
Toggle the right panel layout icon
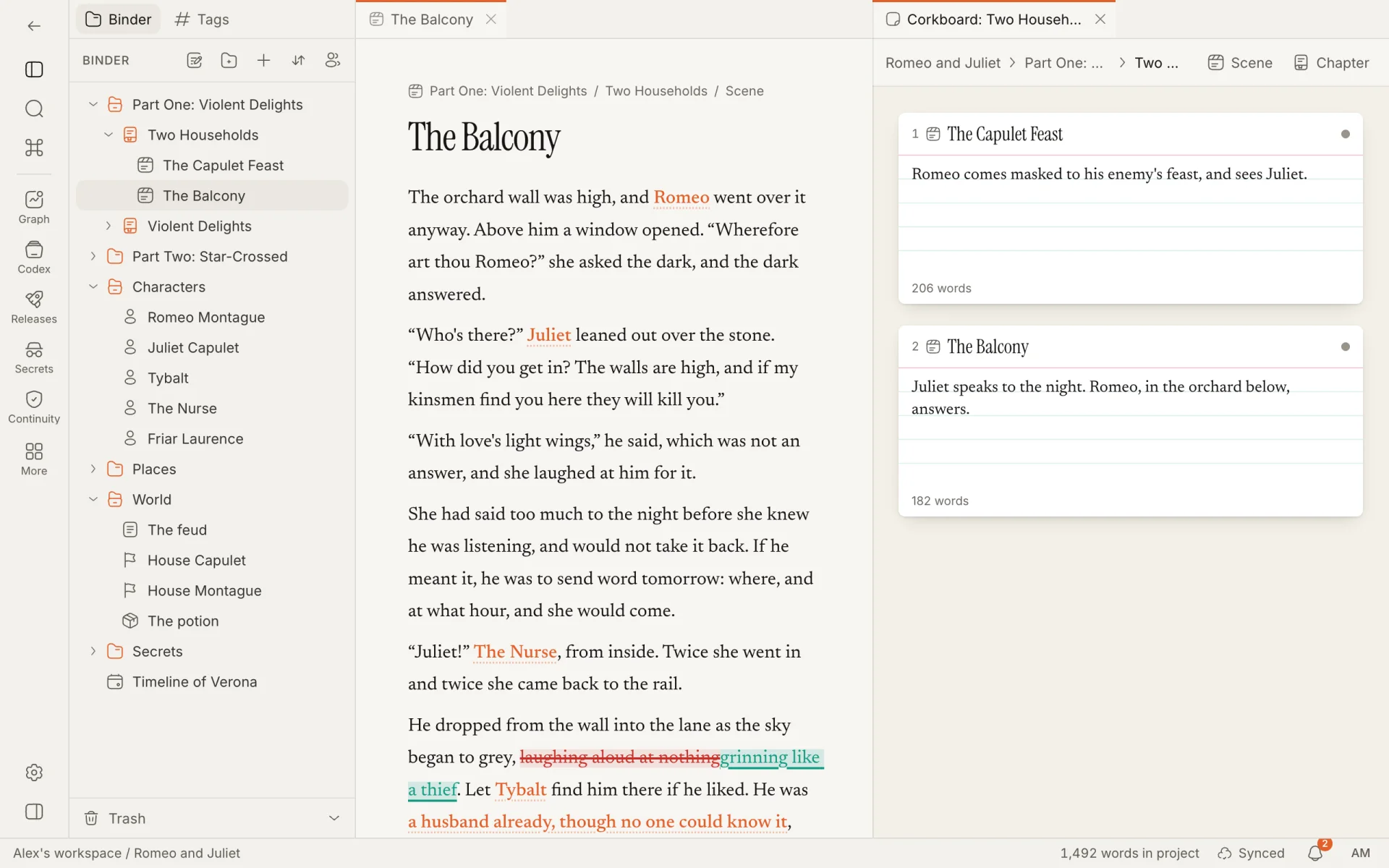(34, 812)
